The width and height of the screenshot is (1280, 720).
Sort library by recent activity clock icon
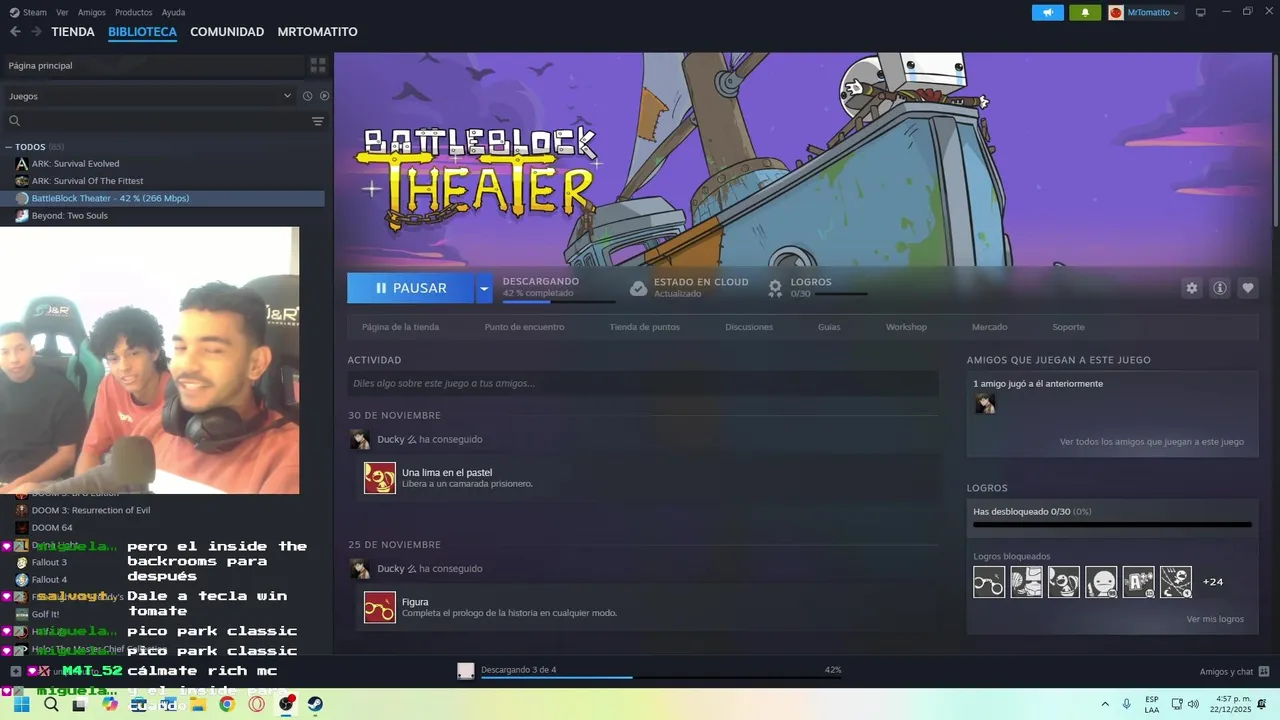point(308,96)
